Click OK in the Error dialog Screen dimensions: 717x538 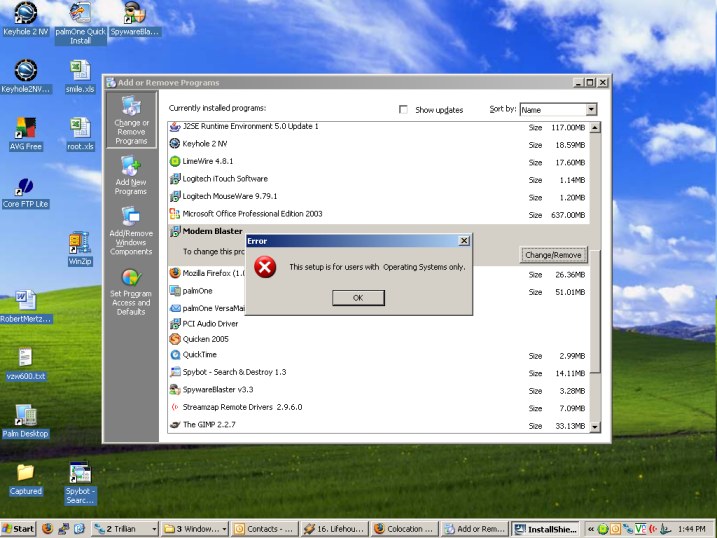click(358, 298)
